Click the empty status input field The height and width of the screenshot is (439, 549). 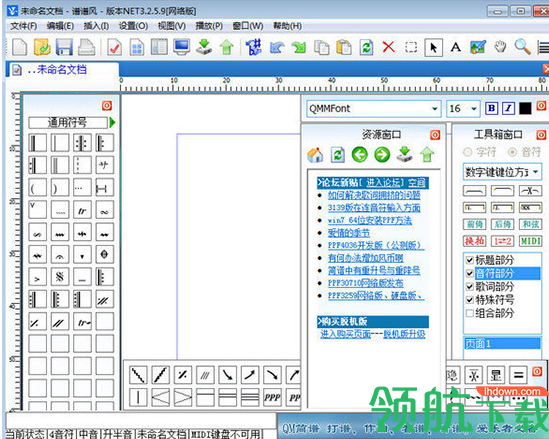coord(141,421)
